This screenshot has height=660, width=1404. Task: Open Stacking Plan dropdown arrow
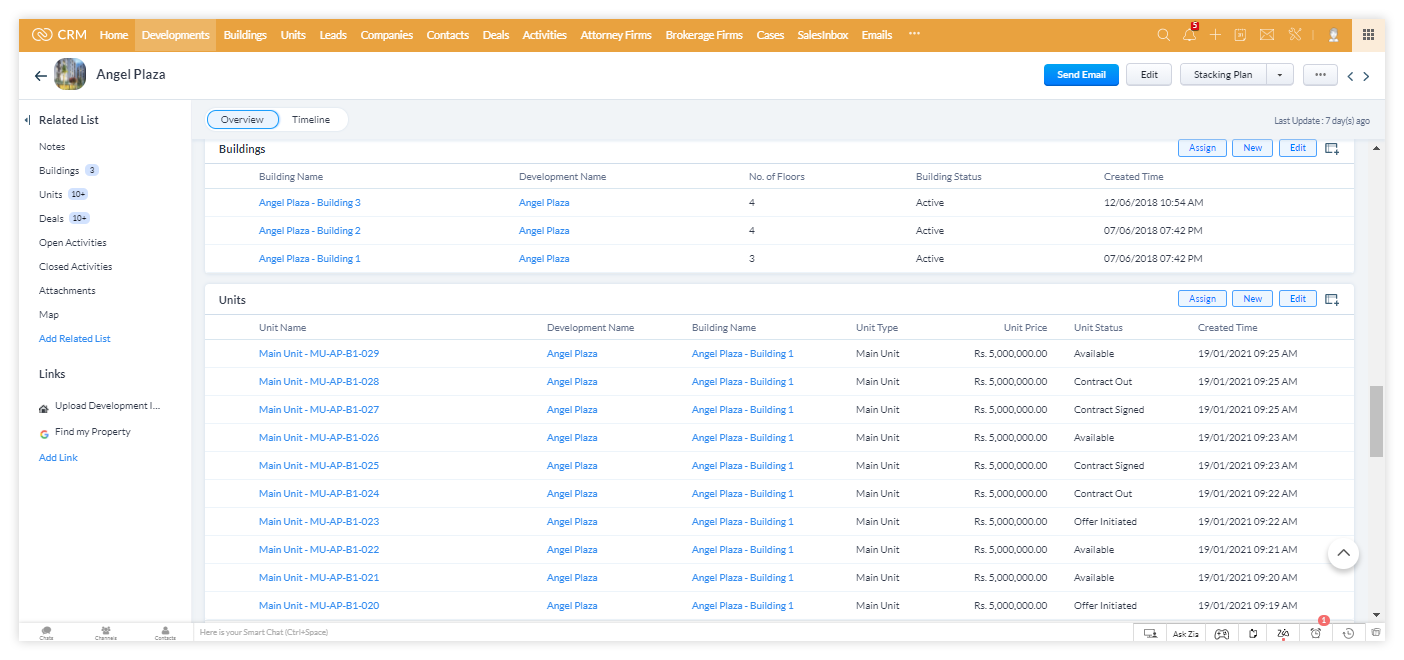1280,75
